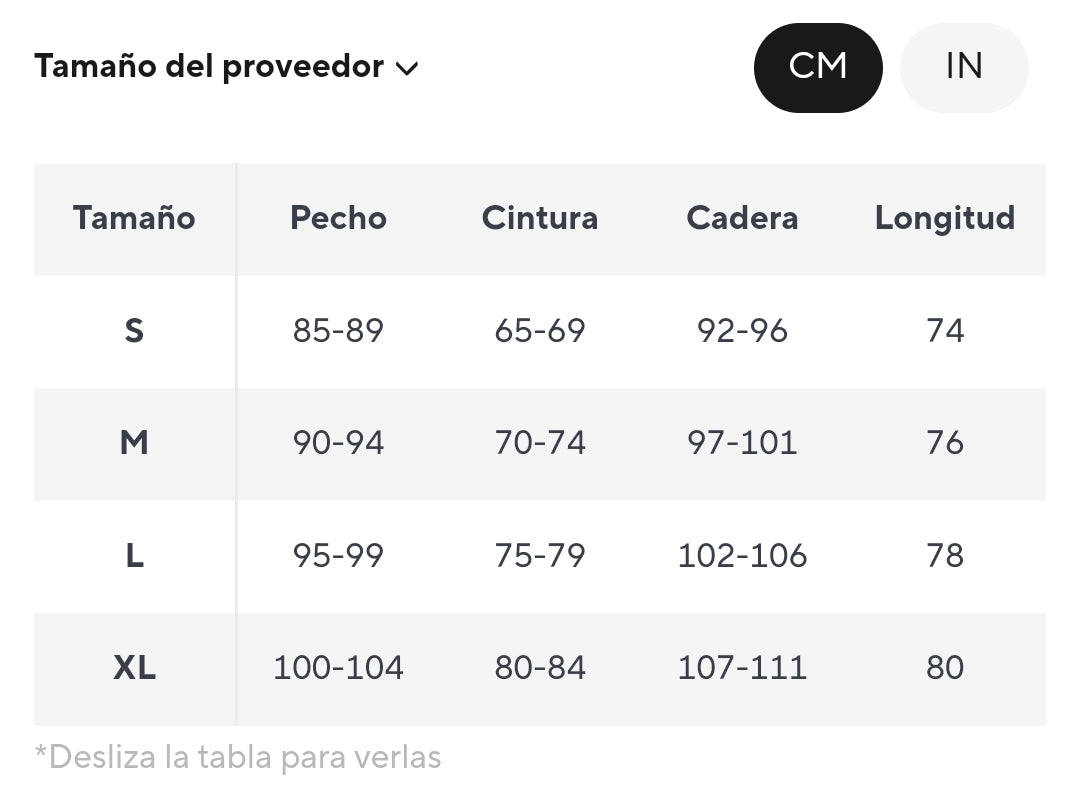
Task: Click the Tamaño column header
Action: coord(134,218)
